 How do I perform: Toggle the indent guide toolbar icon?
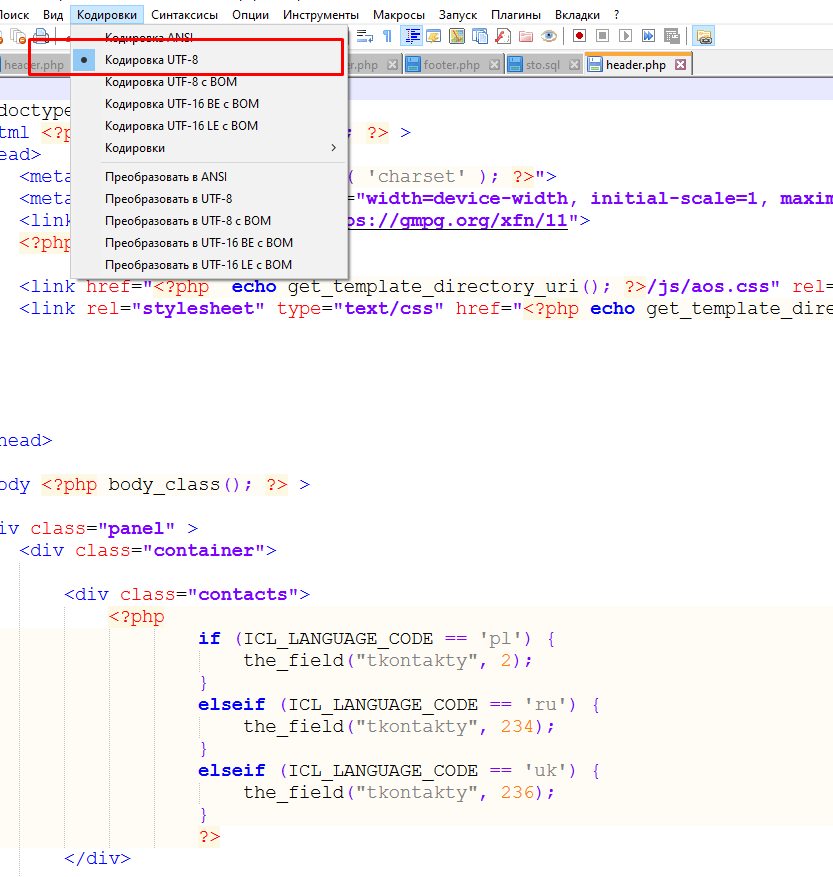coord(412,36)
